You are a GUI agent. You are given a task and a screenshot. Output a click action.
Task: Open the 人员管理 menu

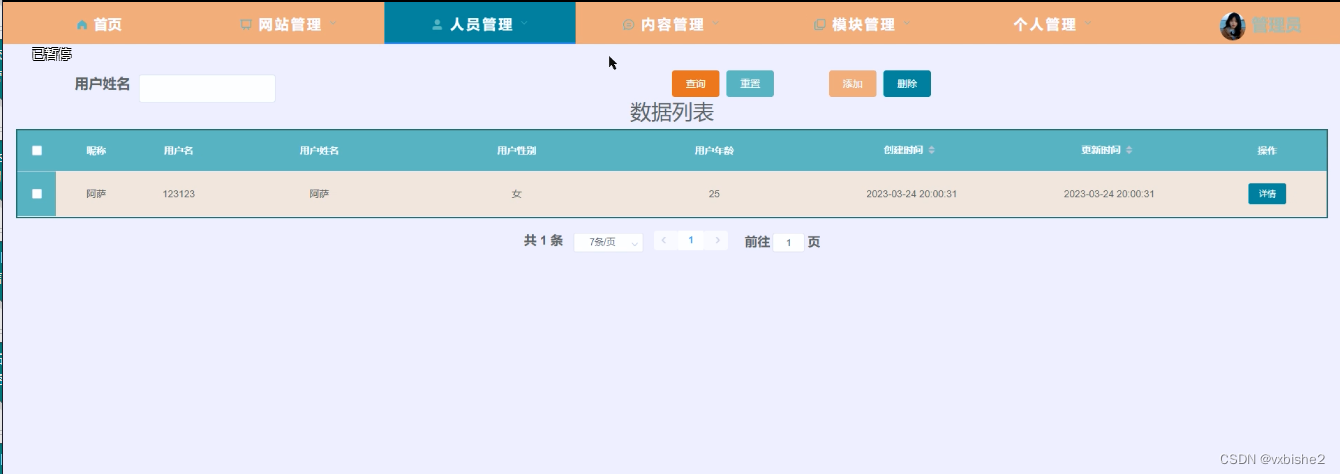(480, 24)
